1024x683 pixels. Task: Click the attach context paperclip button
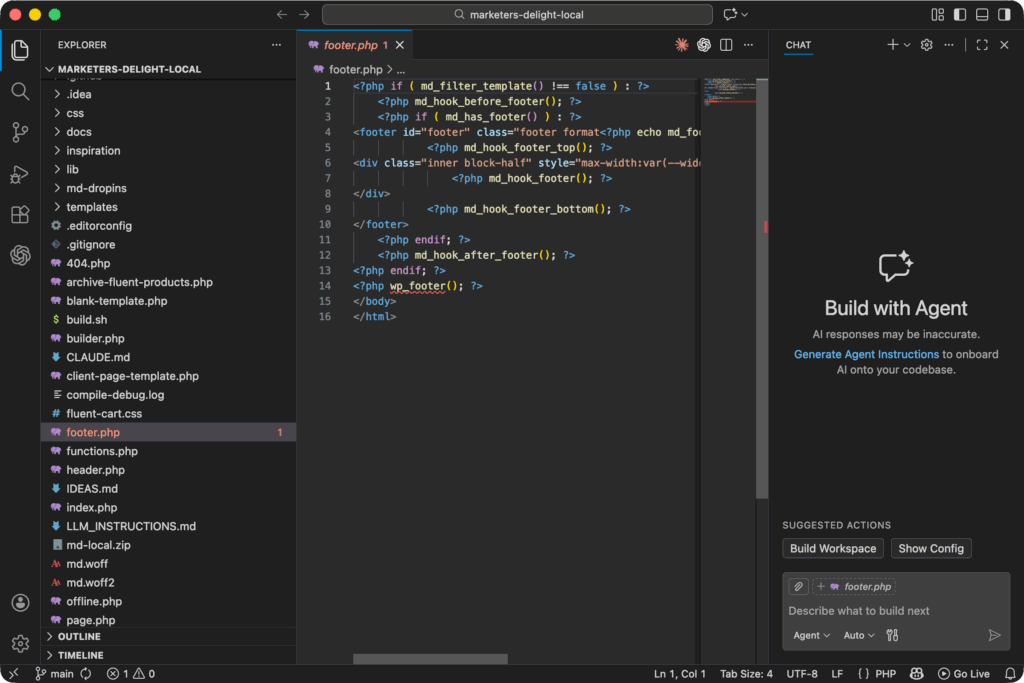798,587
